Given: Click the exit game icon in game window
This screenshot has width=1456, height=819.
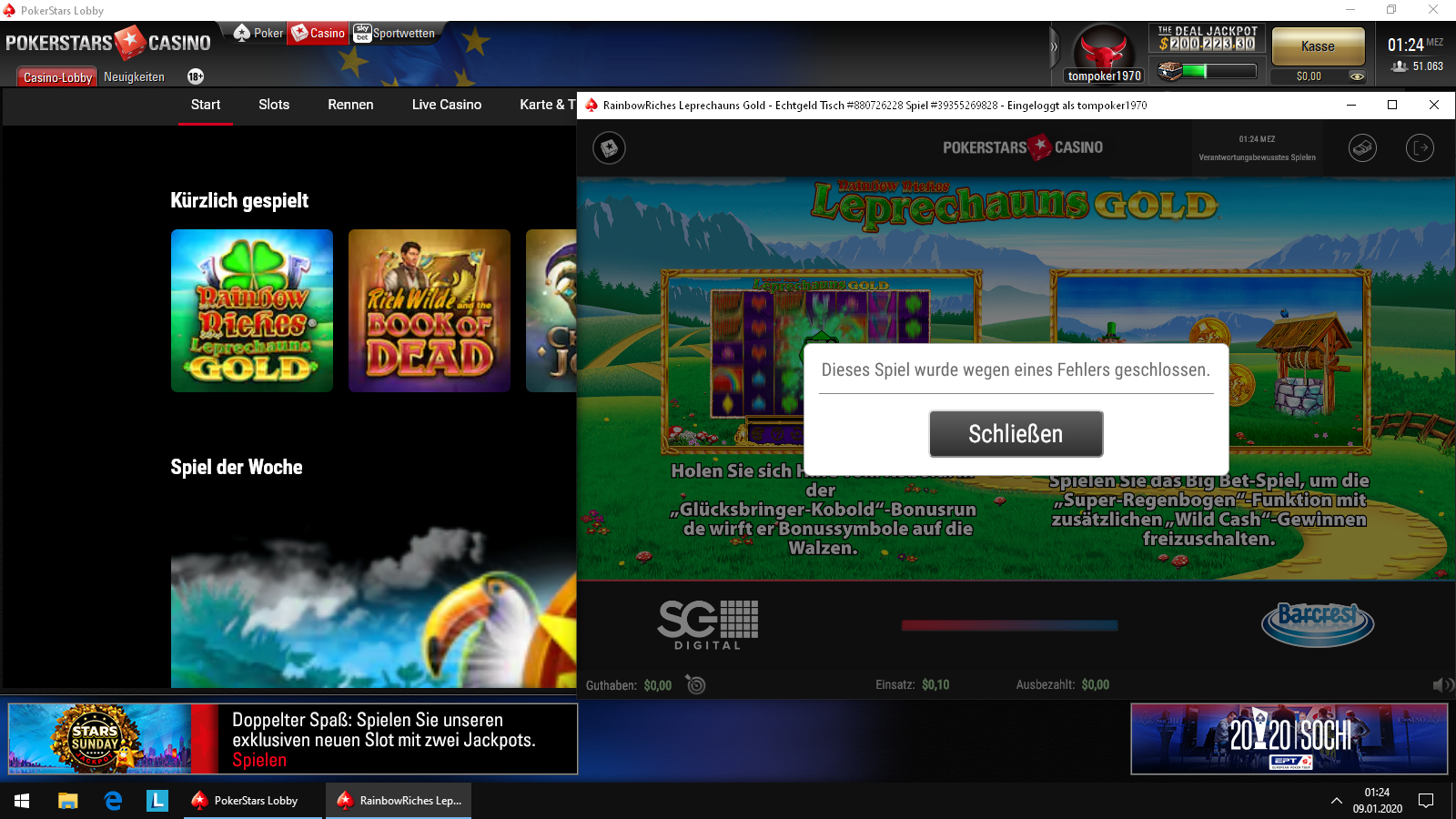Looking at the screenshot, I should point(1420,147).
